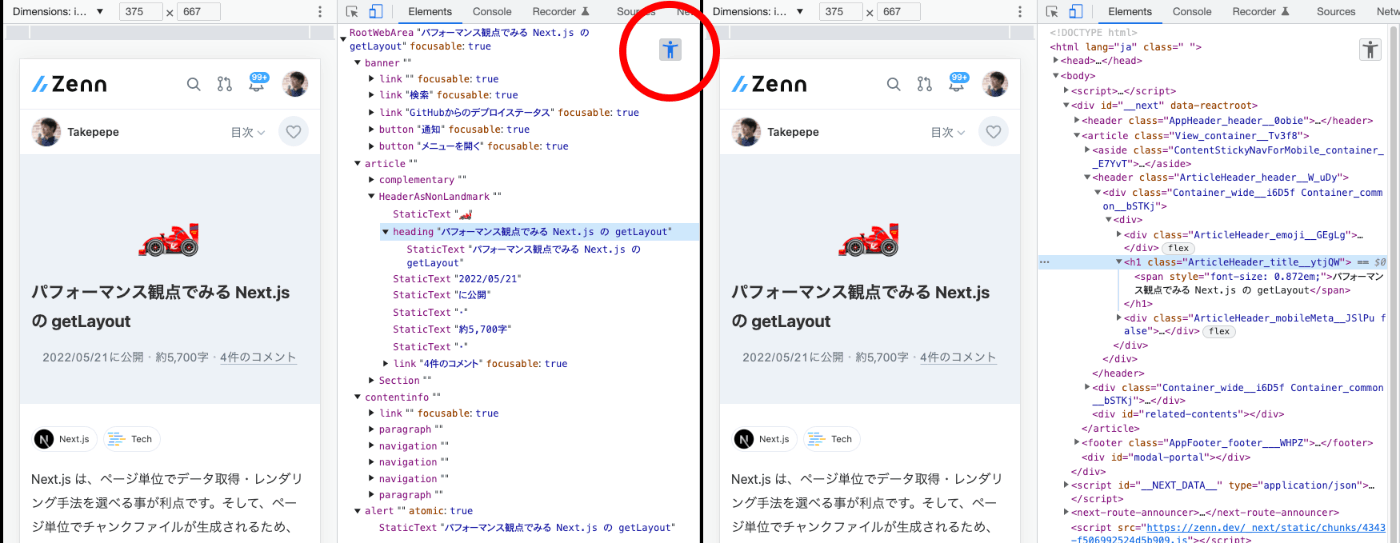Click the height field showing 667 beside accessibility tree
Viewport: 1400px width, 543px height.
pos(199,12)
